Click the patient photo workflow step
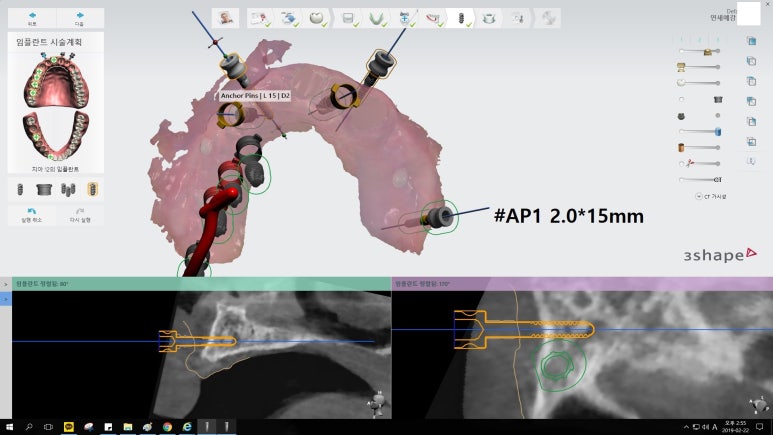Viewport: 773px width, 435px height. click(228, 18)
